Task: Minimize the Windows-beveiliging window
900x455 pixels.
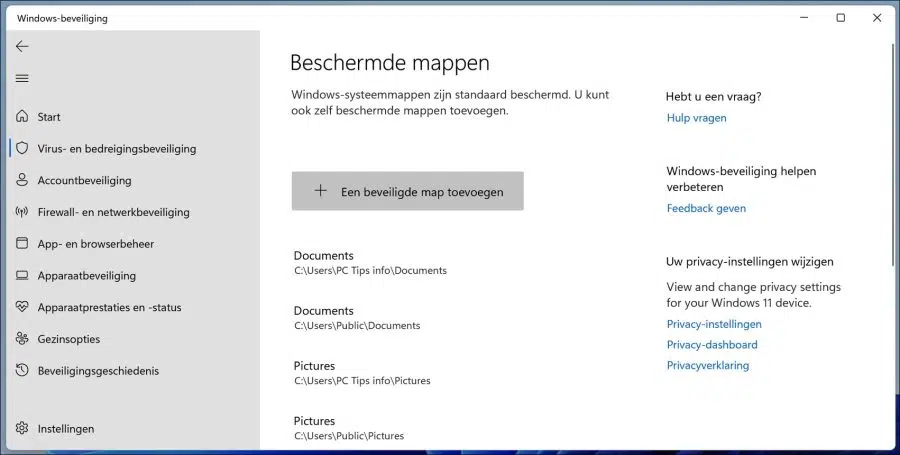Action: click(804, 18)
